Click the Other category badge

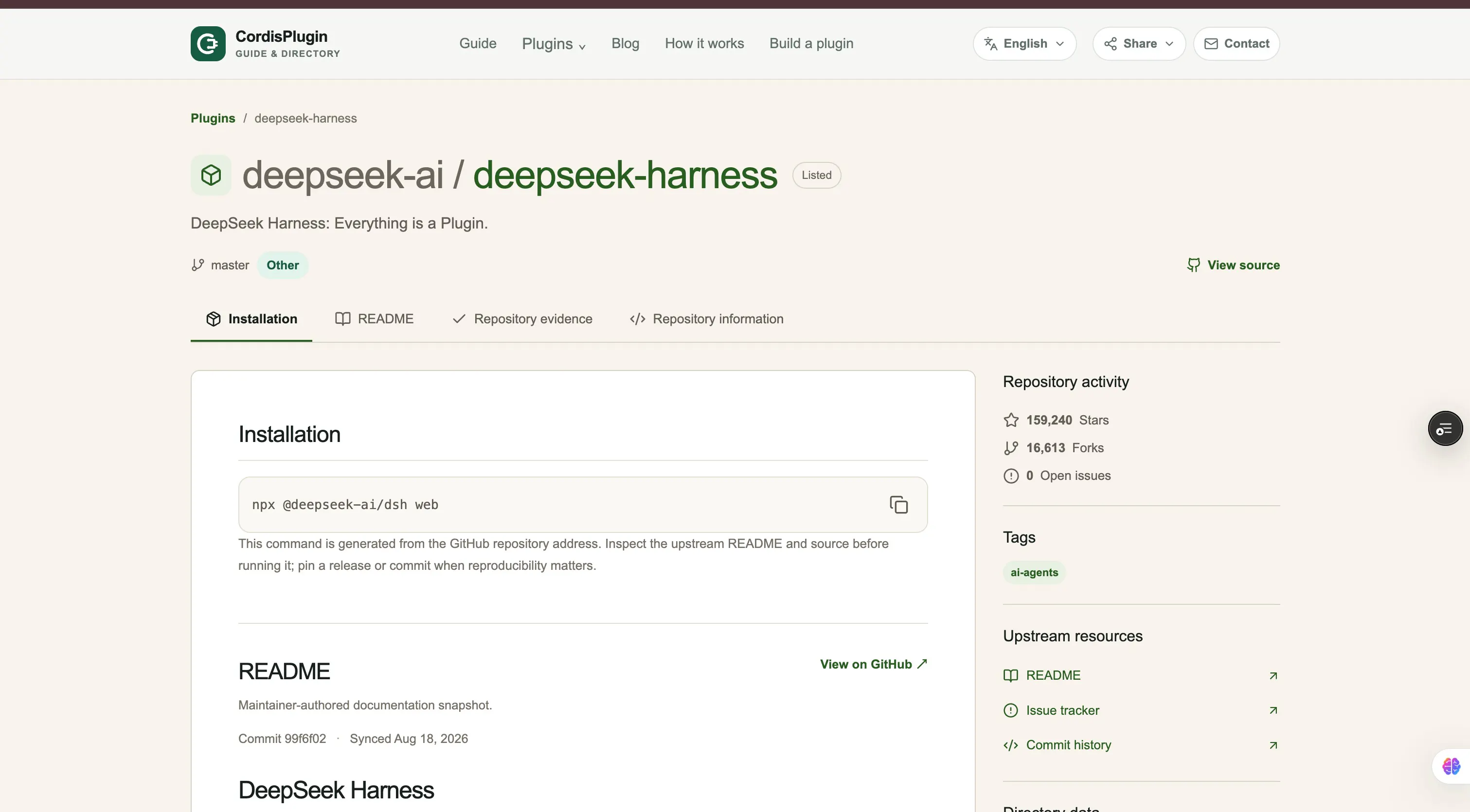[x=283, y=265]
